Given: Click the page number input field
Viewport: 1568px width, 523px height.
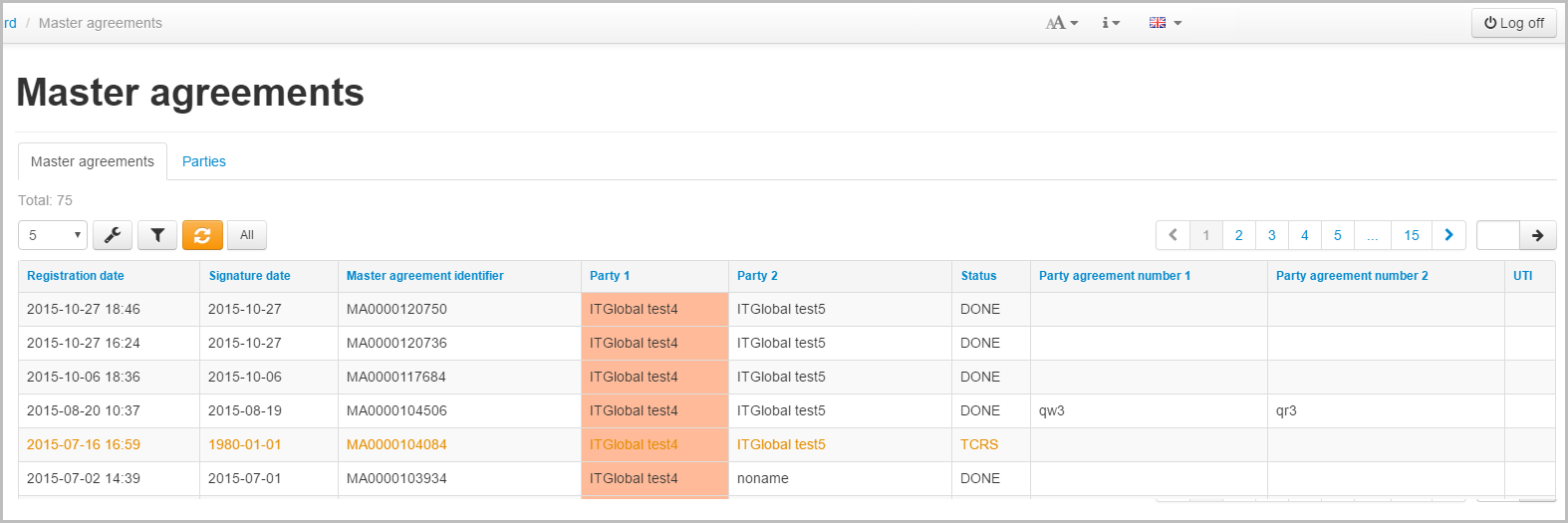Looking at the screenshot, I should pos(1497,235).
